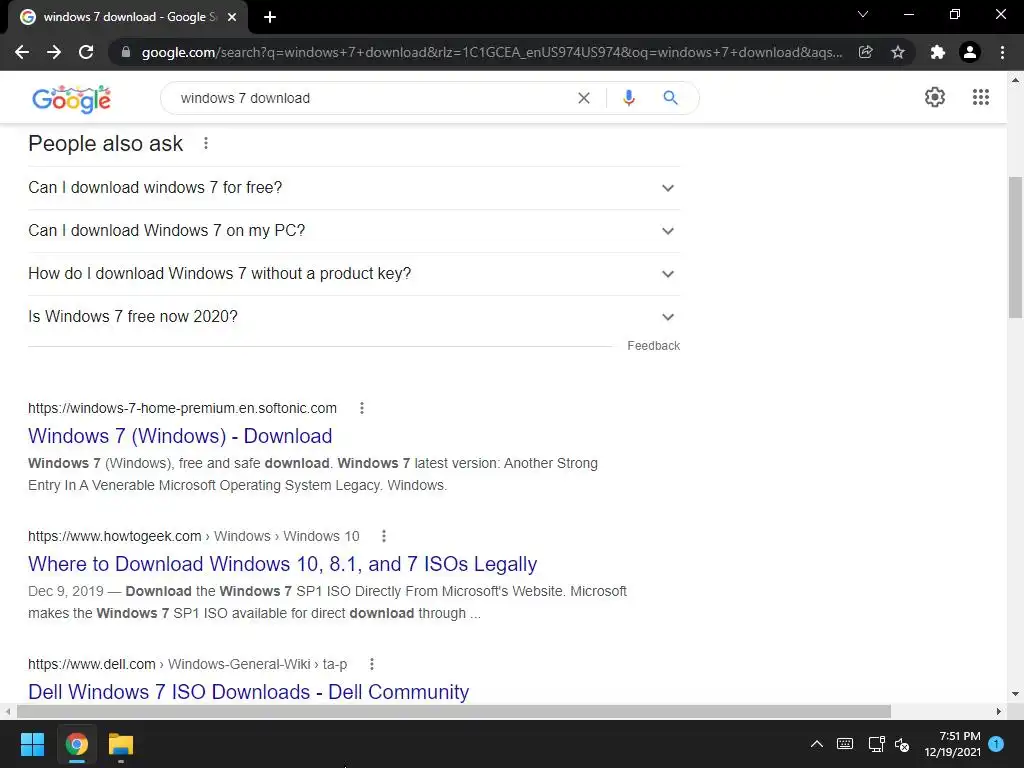The image size is (1024, 768).
Task: Click the softonic.com result URL
Action: tap(182, 408)
